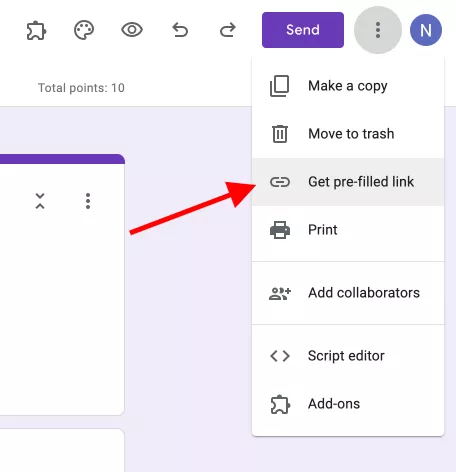Image resolution: width=456 pixels, height=472 pixels.
Task: Open the customize theme palette icon
Action: 84,30
